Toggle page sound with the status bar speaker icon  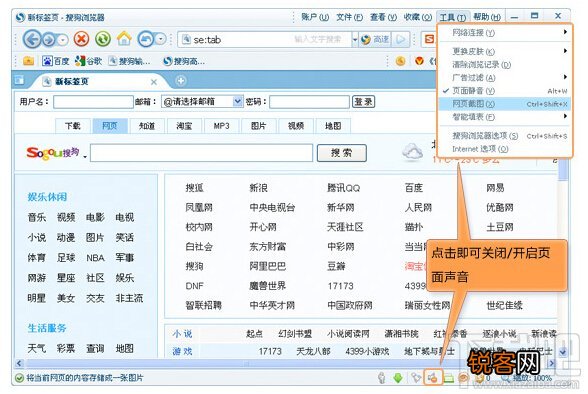433,377
